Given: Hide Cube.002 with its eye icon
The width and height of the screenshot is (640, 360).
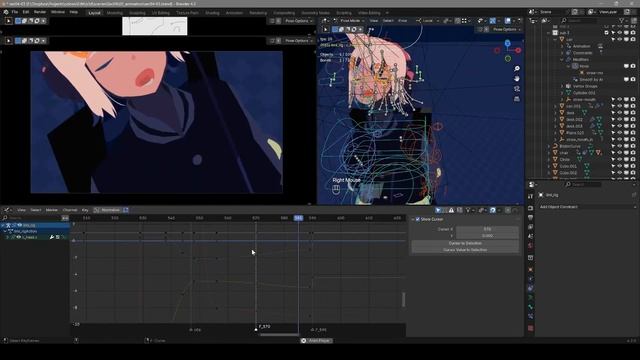Looking at the screenshot, I should pos(620,173).
